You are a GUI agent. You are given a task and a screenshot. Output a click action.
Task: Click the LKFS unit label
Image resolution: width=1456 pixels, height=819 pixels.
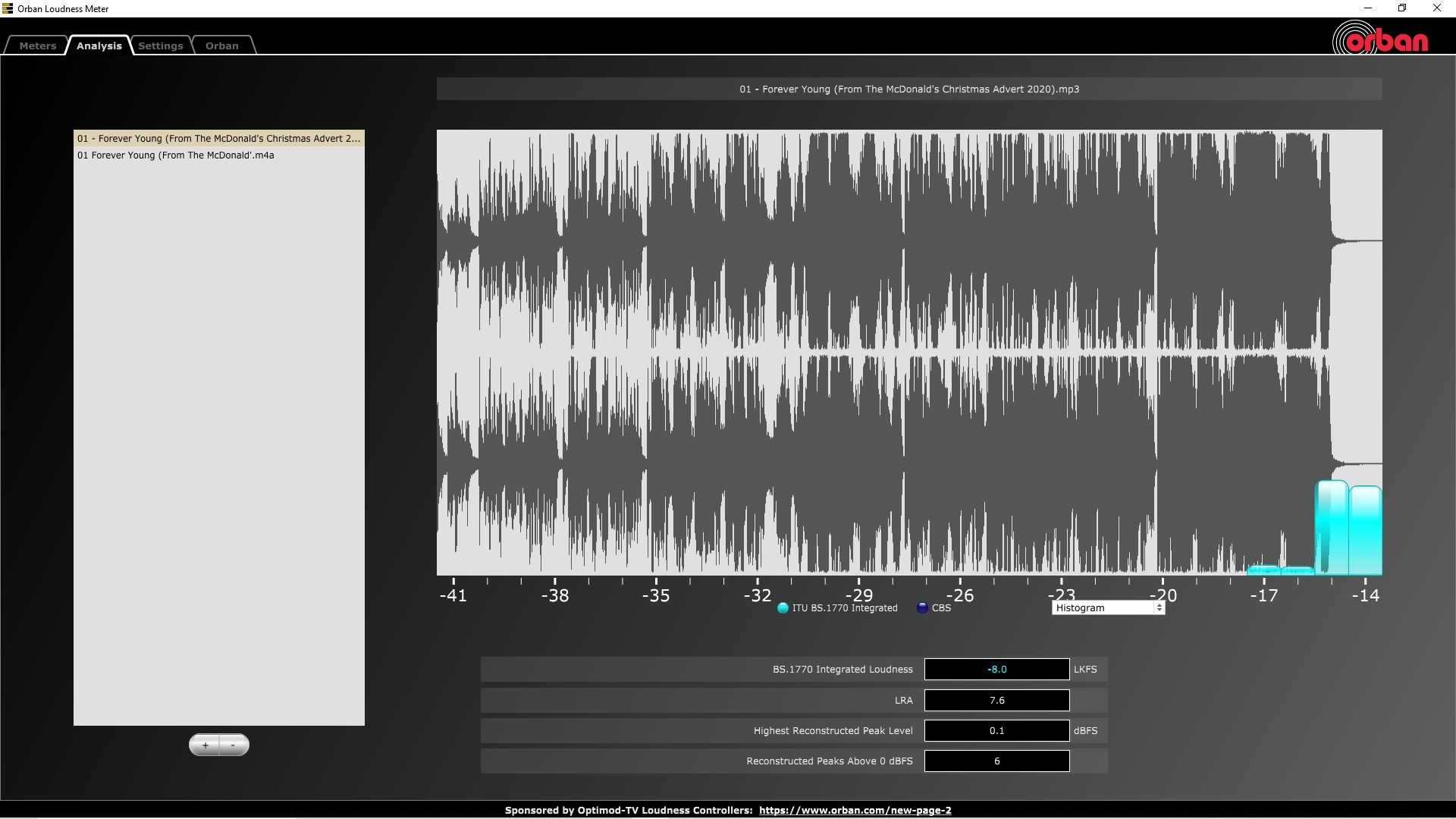[1085, 670]
